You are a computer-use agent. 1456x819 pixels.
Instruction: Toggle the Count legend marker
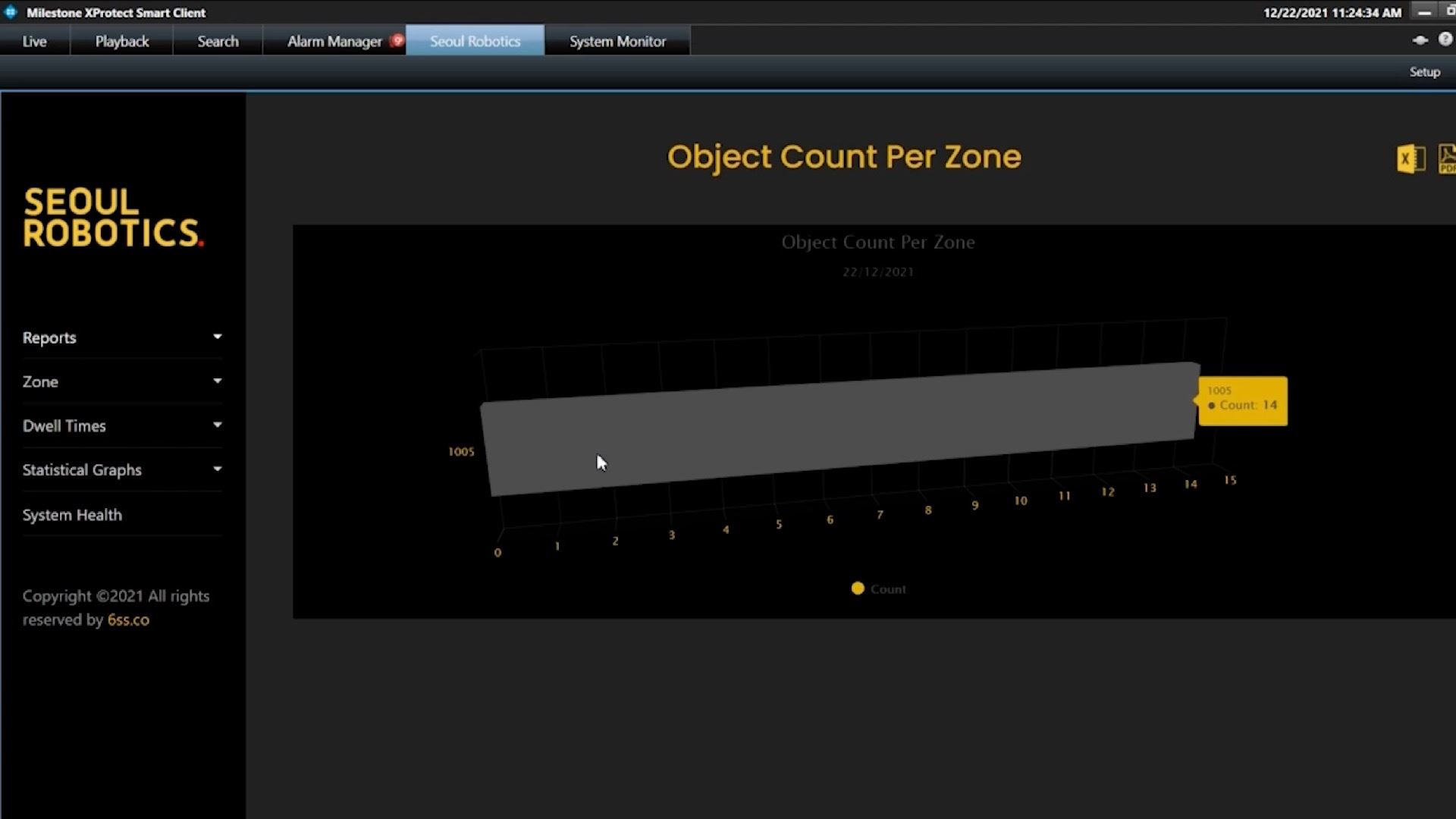click(858, 588)
